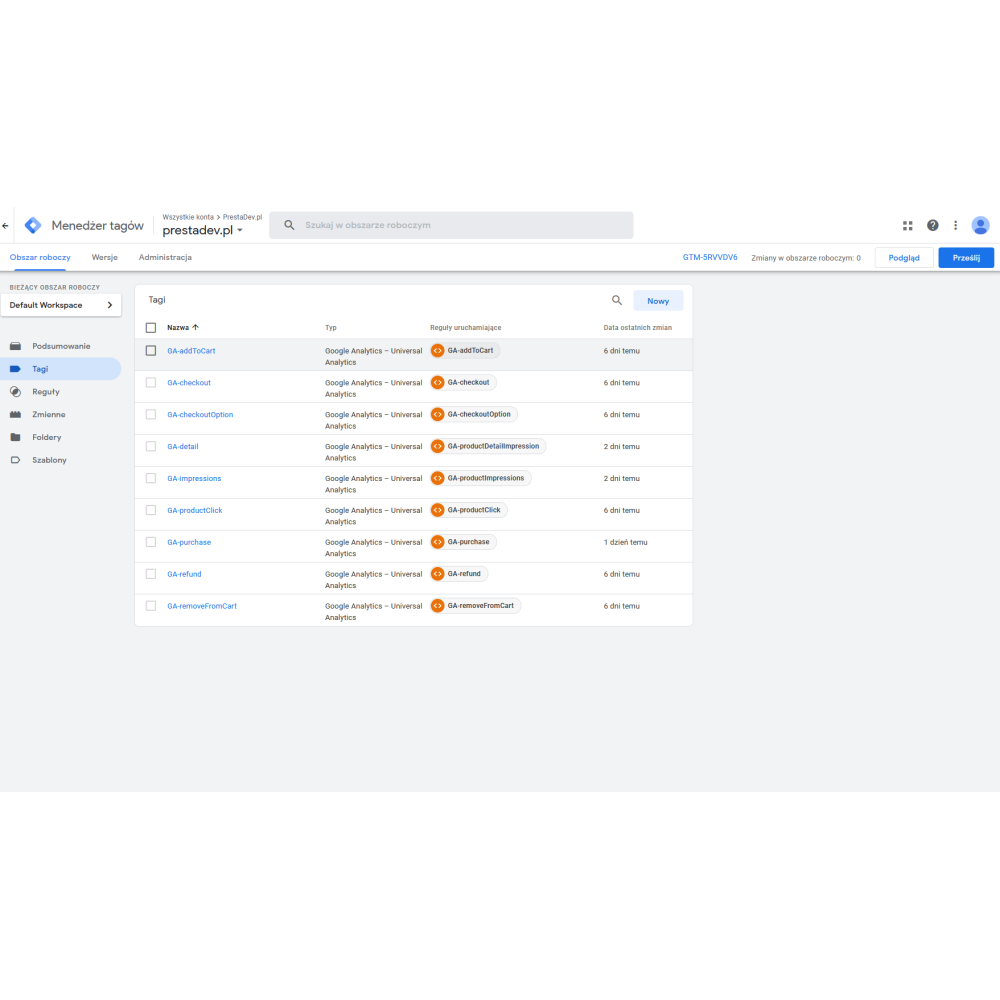Click the orange trigger icon for GA-refund
The width and height of the screenshot is (1000, 1000).
coord(438,574)
